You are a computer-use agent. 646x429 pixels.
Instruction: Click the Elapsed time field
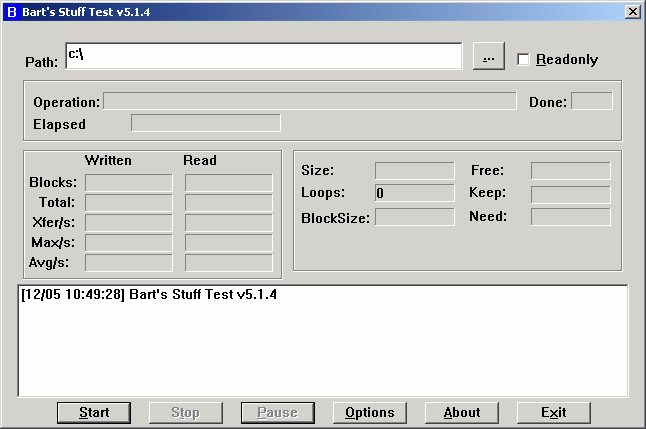206,123
